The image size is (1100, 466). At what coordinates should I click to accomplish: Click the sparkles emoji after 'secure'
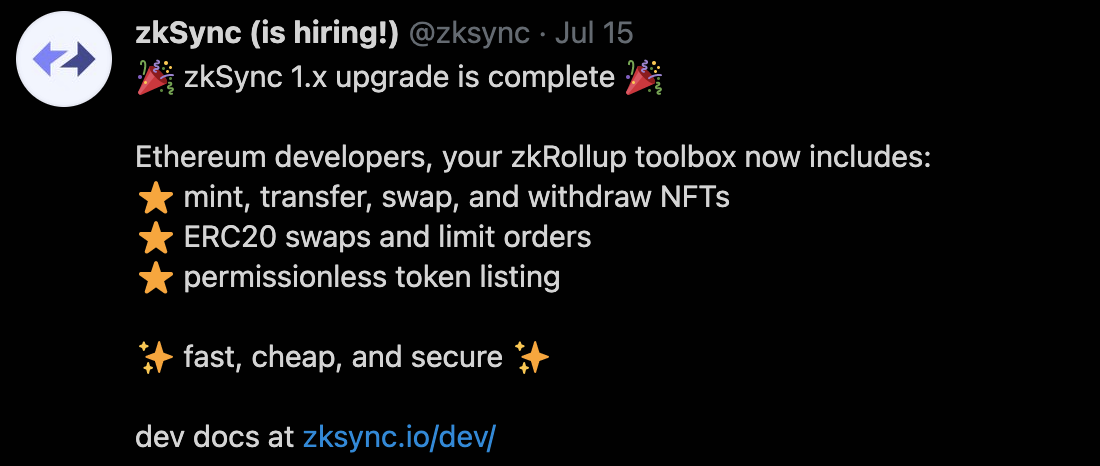click(531, 357)
